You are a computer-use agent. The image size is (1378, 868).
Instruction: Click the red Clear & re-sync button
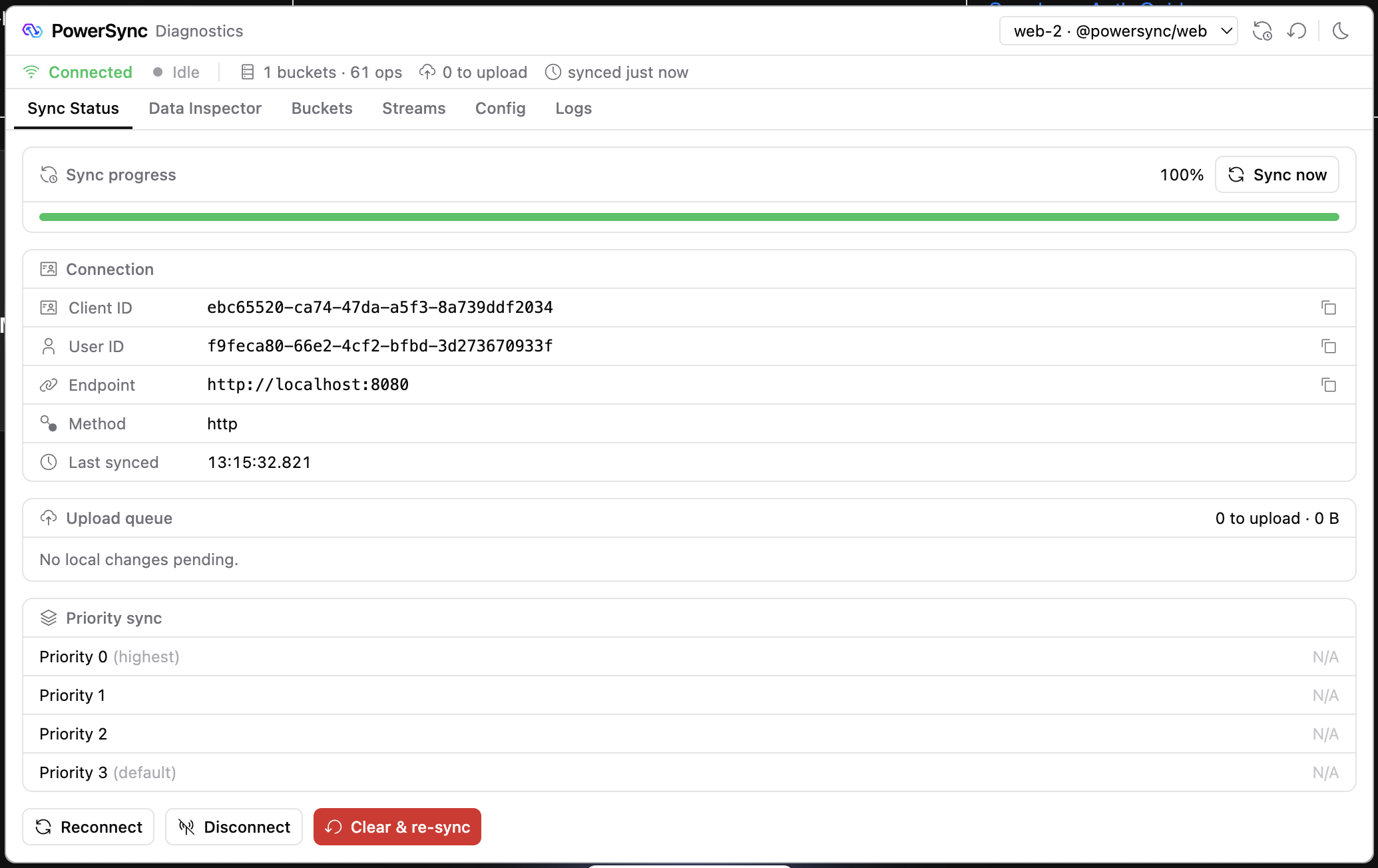coord(397,827)
